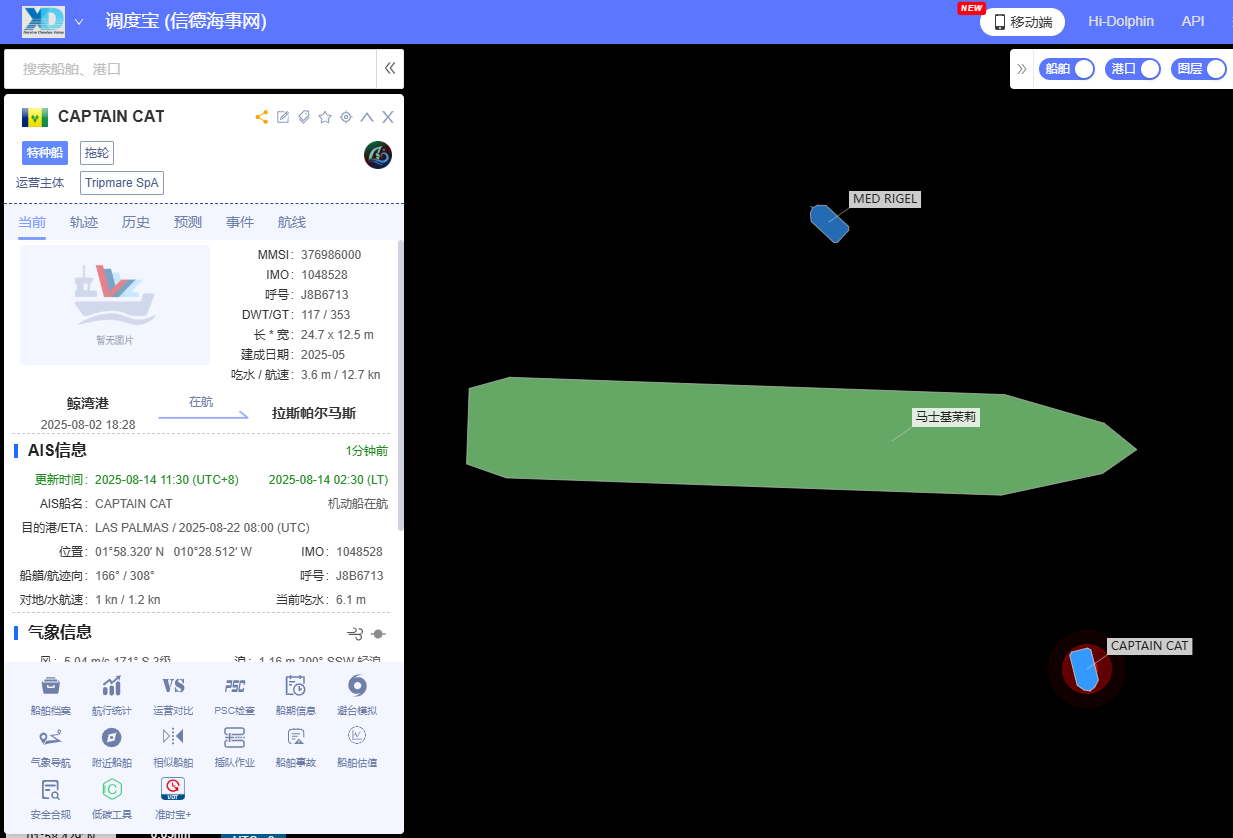Open the 附近船舶 nearby ships compass icon

[x=112, y=737]
